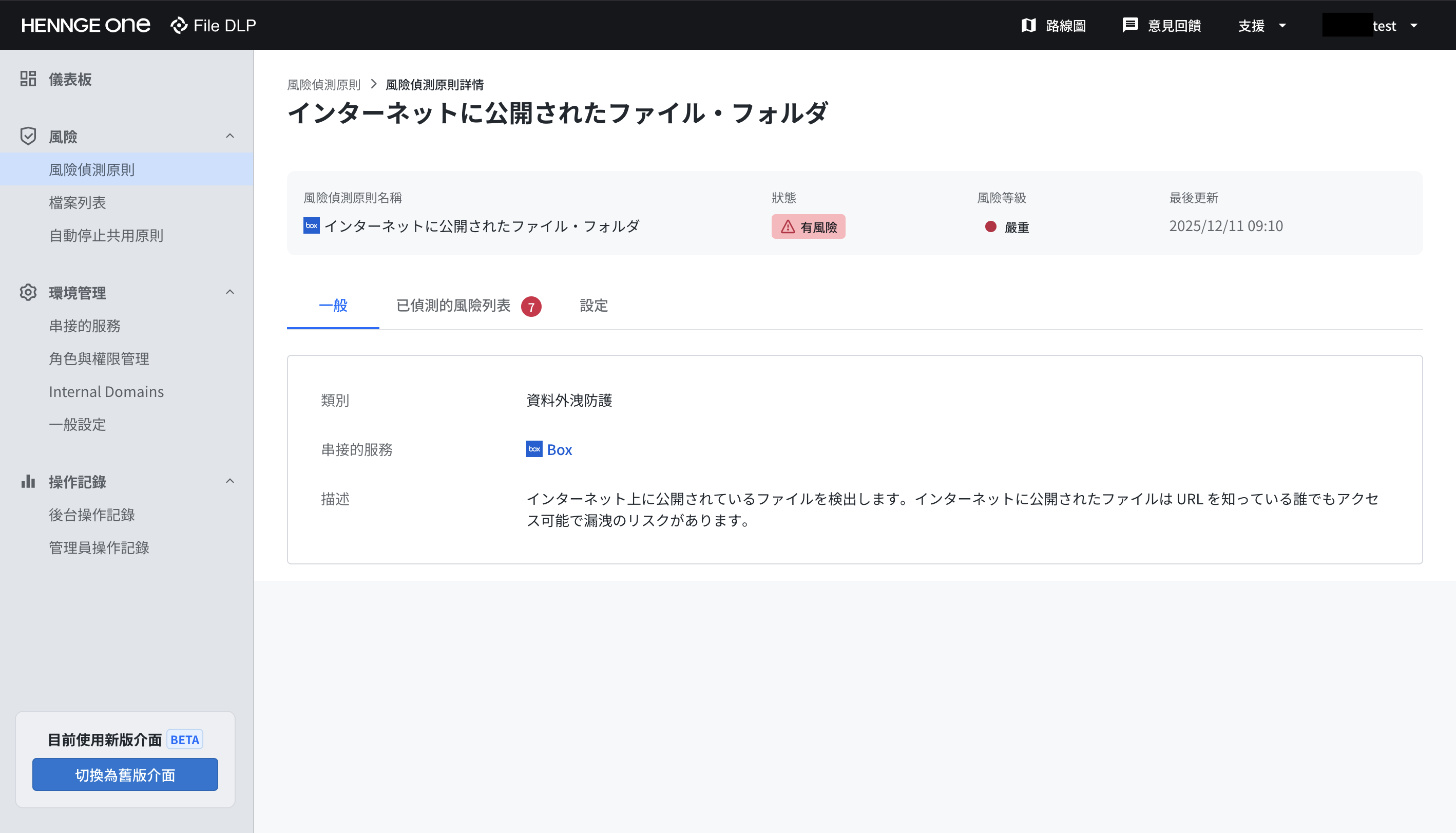Viewport: 1456px width, 833px height.
Task: Click the 環境管理 gear icon
Action: (28, 292)
